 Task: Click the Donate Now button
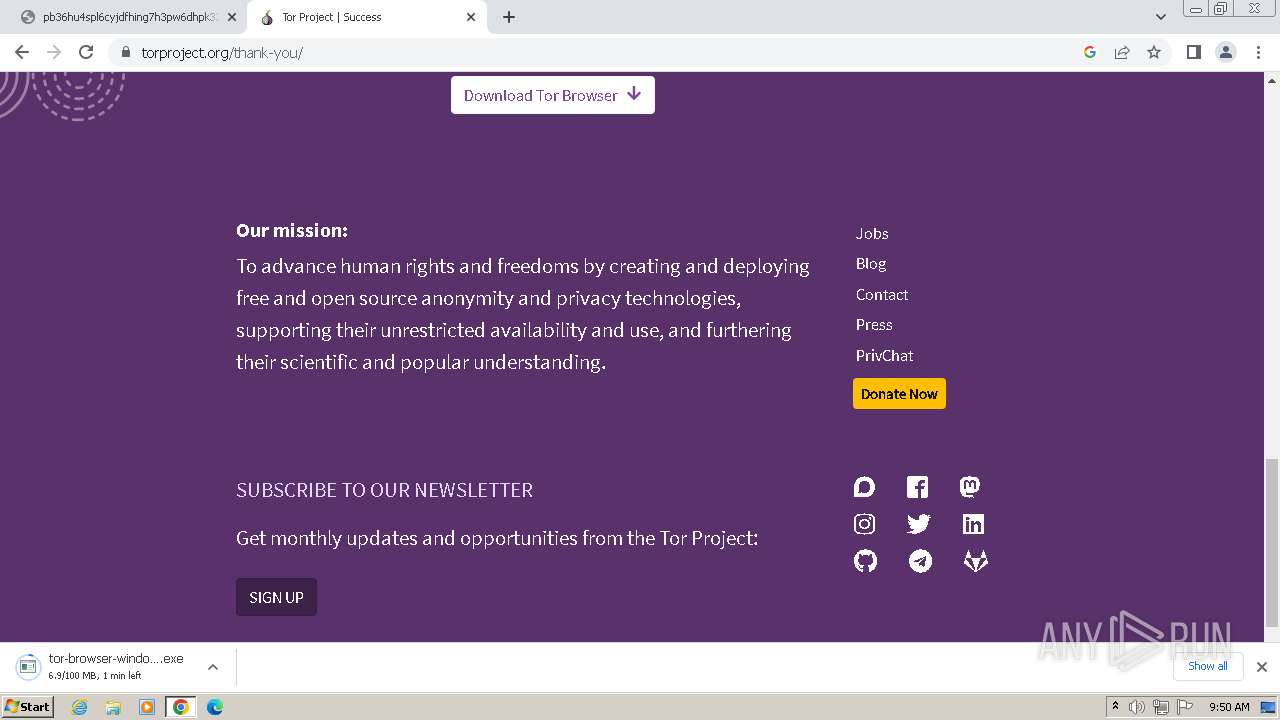click(x=899, y=393)
